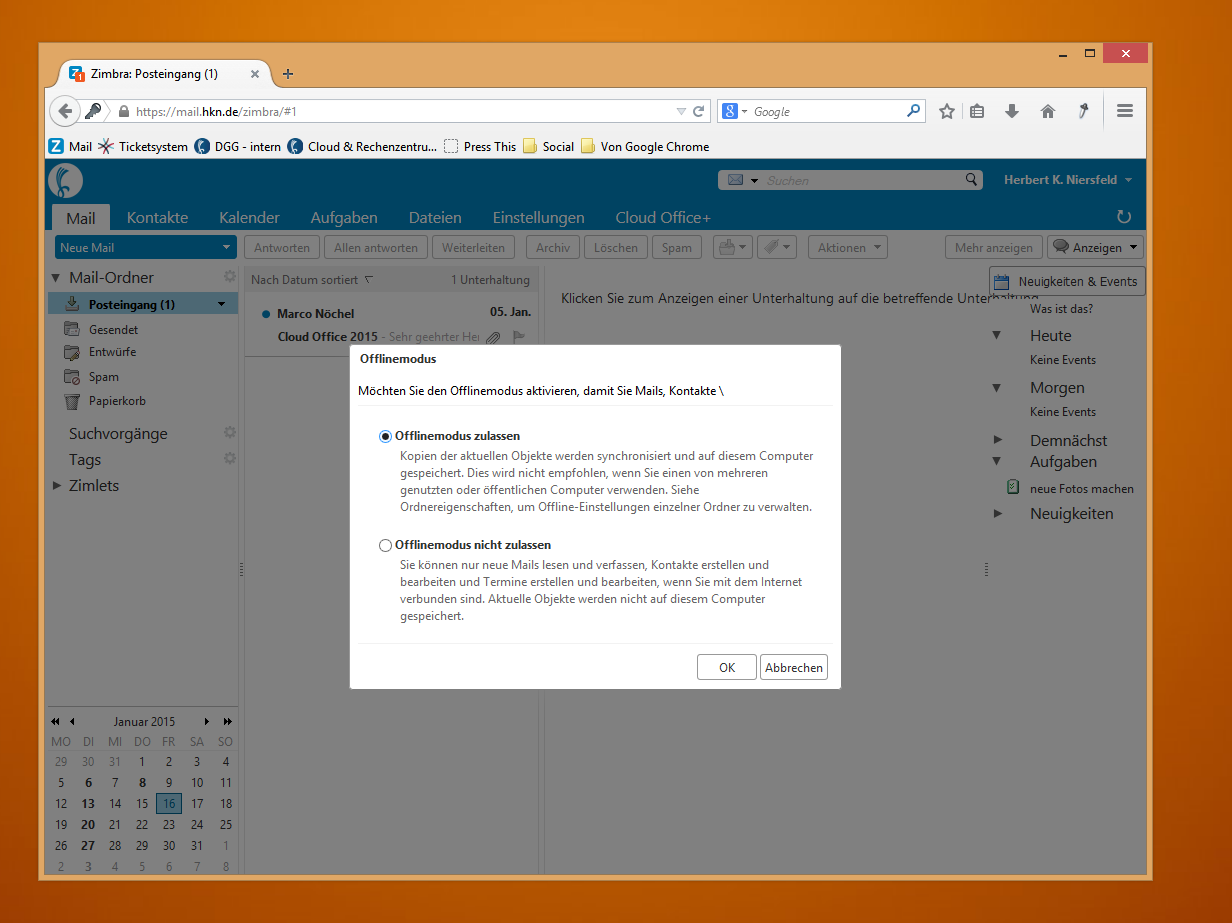Open the search type dropdown with envelope icon
This screenshot has width=1232, height=923.
tap(740, 180)
